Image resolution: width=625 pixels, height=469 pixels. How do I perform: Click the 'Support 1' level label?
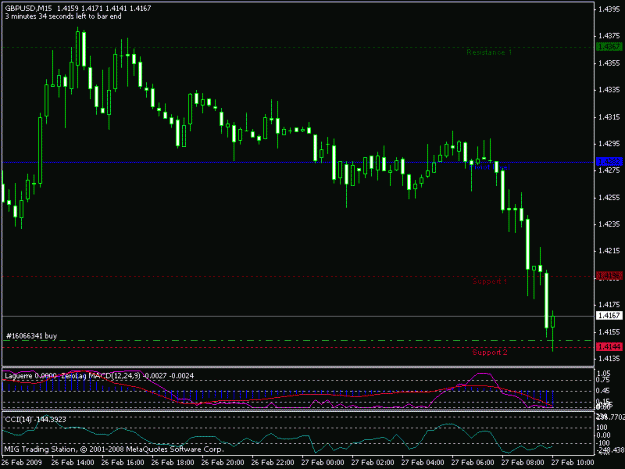(x=489, y=281)
